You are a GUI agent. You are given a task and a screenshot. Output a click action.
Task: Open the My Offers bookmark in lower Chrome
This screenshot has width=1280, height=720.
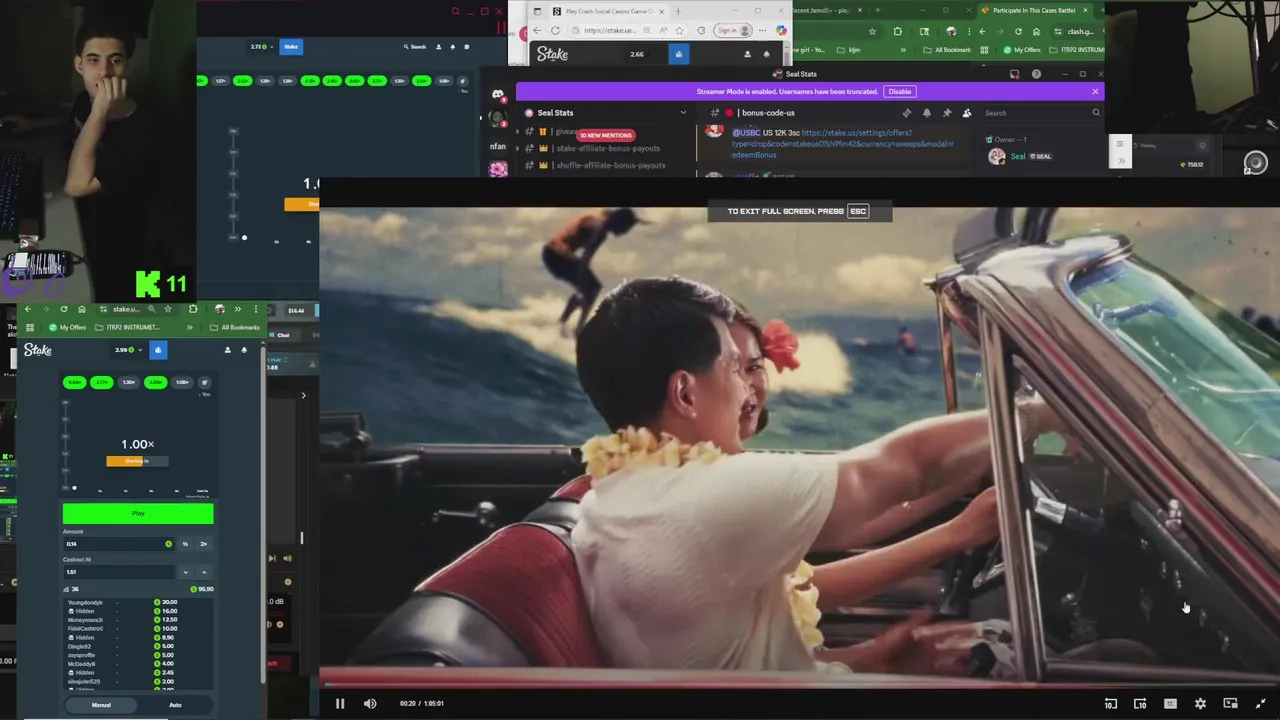68,327
